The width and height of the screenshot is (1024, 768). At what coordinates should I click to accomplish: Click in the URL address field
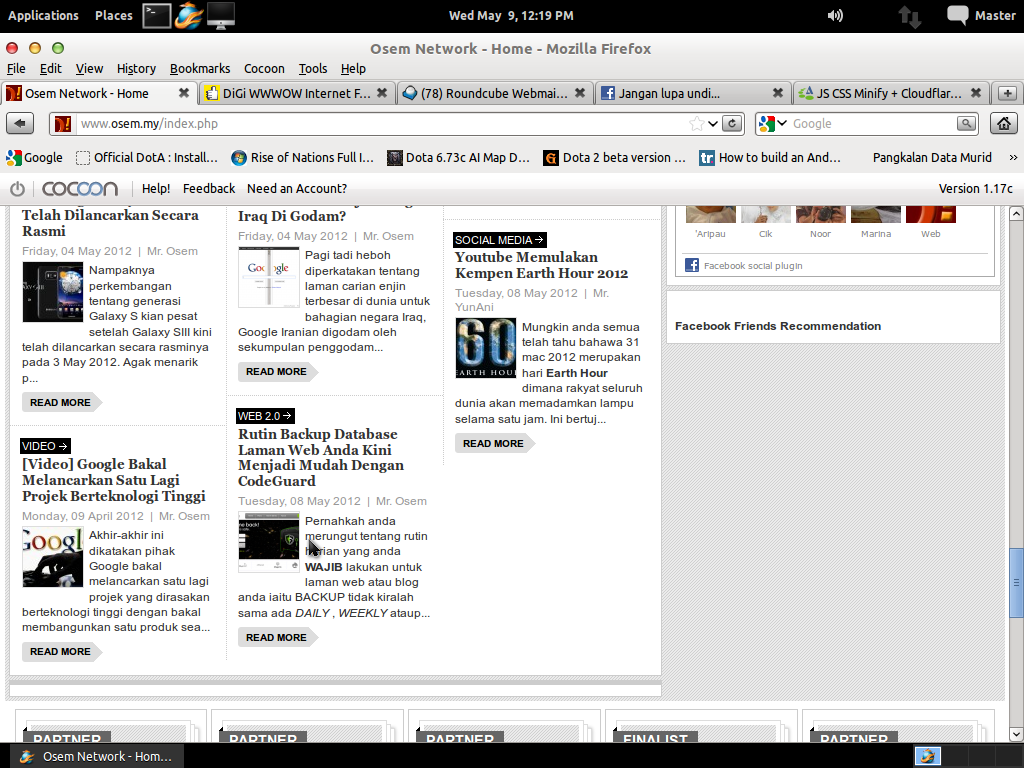(x=382, y=123)
